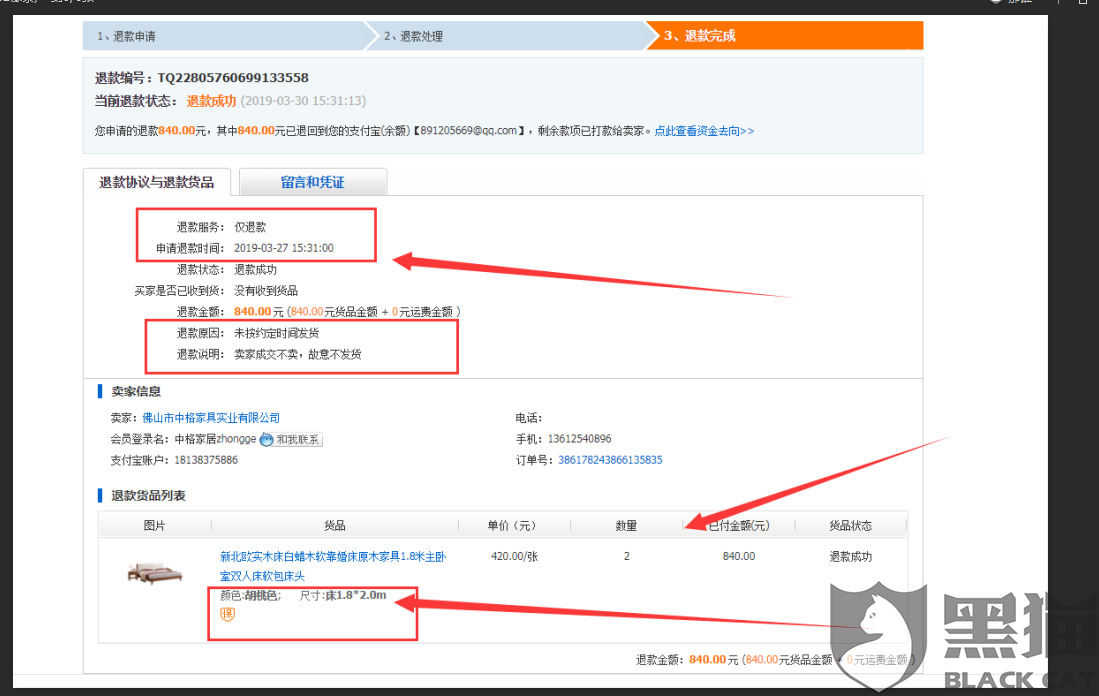Image resolution: width=1099 pixels, height=696 pixels.
Task: Click the color spec 颜色:胡桃色
Action: pyautogui.click(x=250, y=595)
